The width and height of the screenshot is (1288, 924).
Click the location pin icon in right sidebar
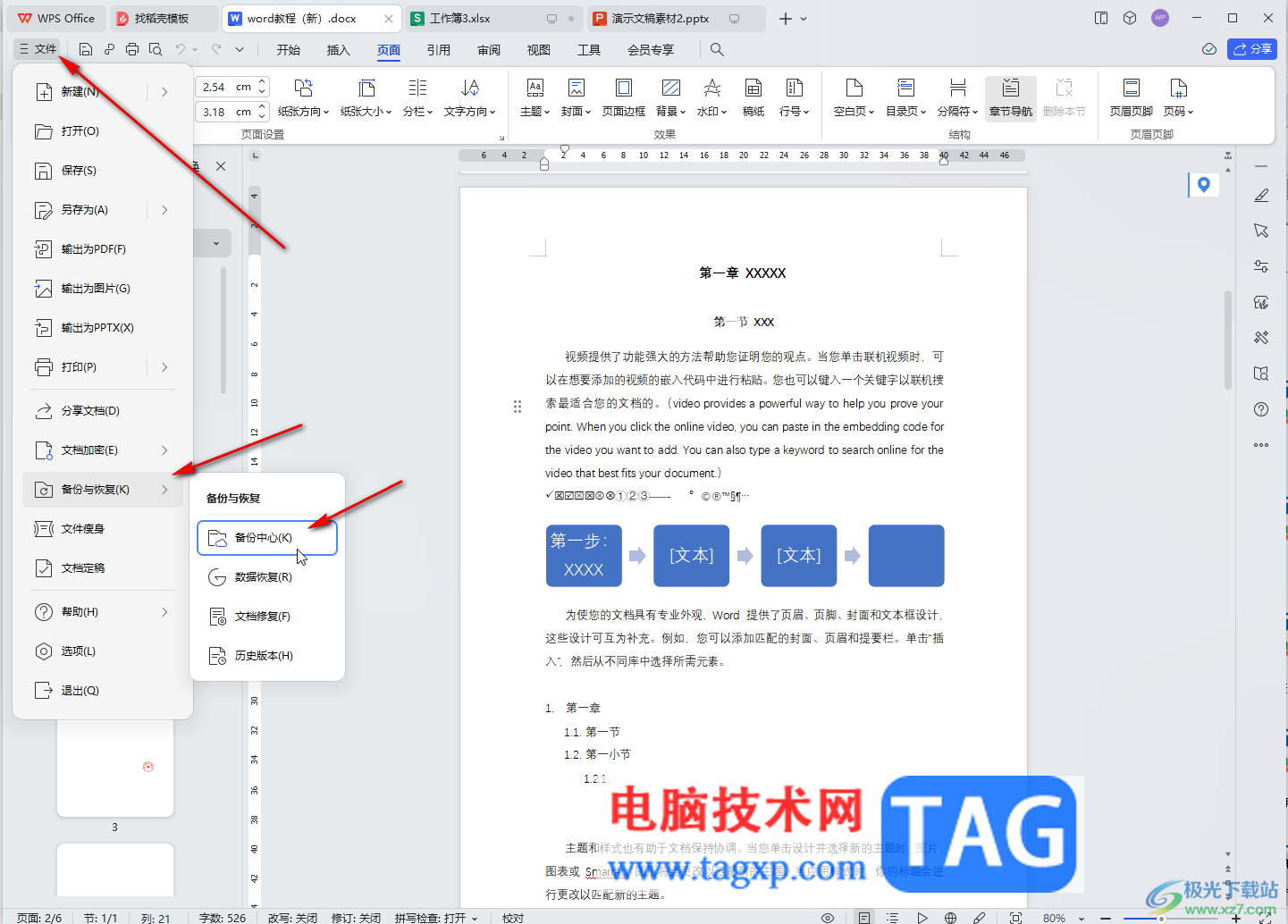click(x=1204, y=185)
